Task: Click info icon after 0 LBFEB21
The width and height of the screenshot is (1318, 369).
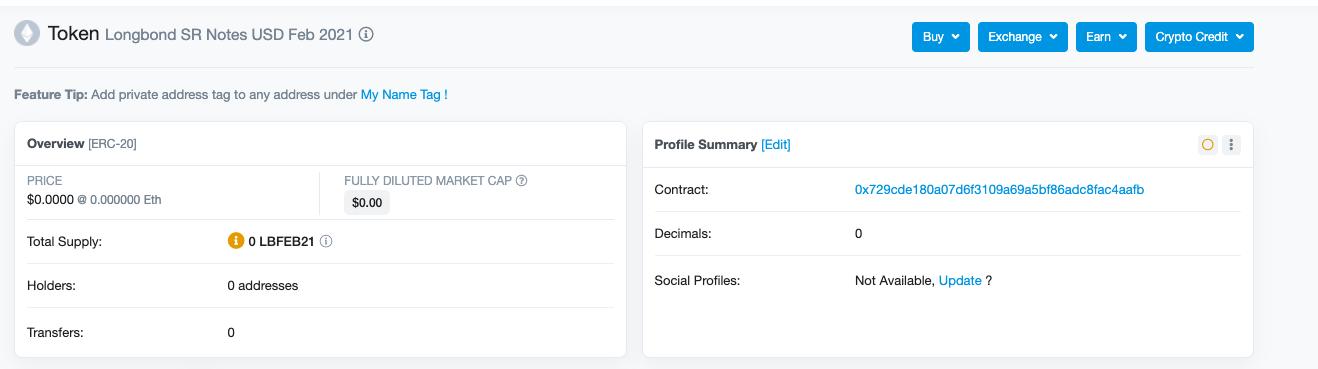Action: coord(326,241)
